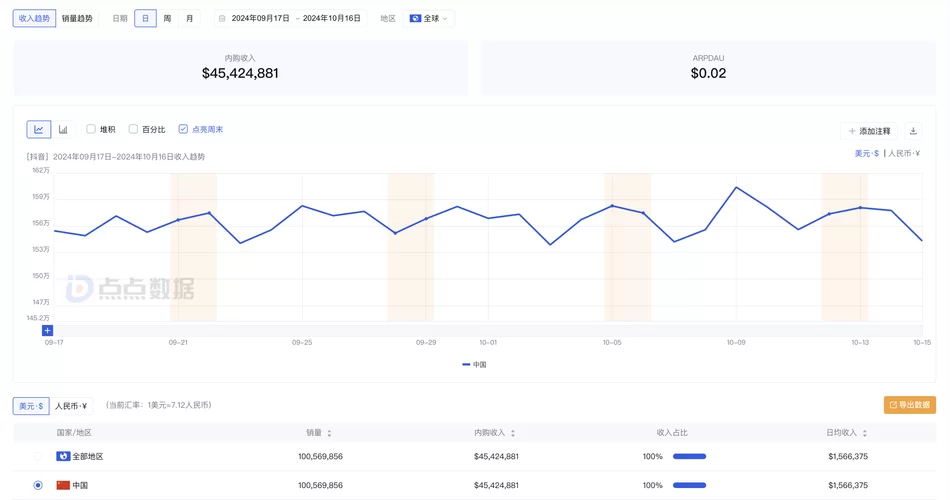Download chart via download icon

tap(913, 131)
